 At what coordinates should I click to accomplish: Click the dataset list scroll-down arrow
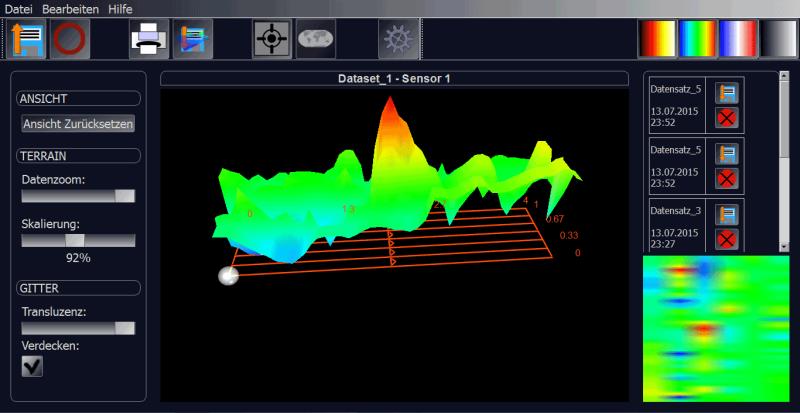tap(783, 246)
